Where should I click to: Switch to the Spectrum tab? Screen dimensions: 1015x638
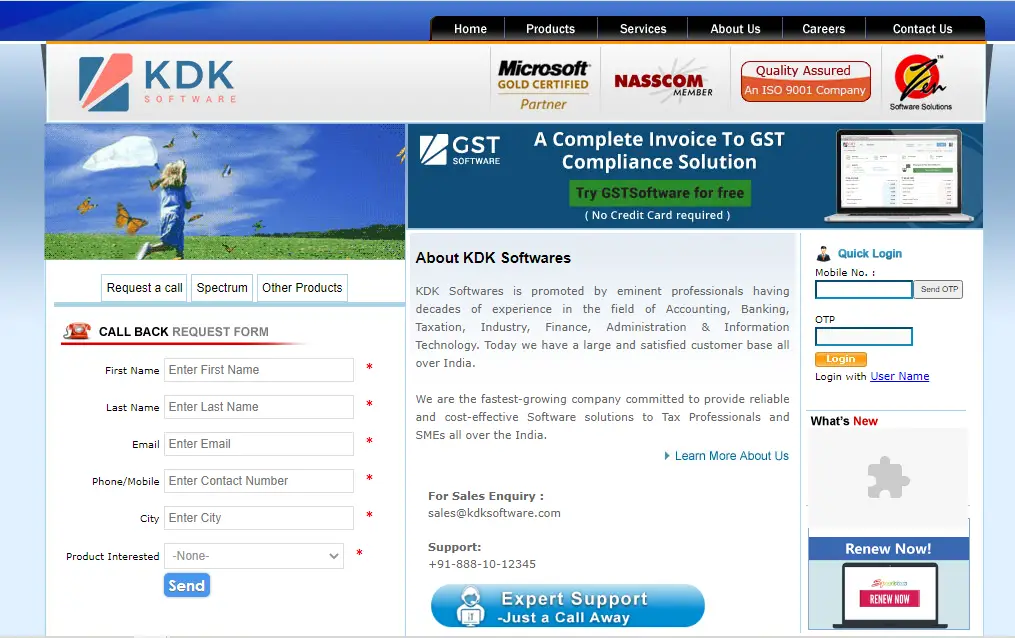pyautogui.click(x=222, y=288)
